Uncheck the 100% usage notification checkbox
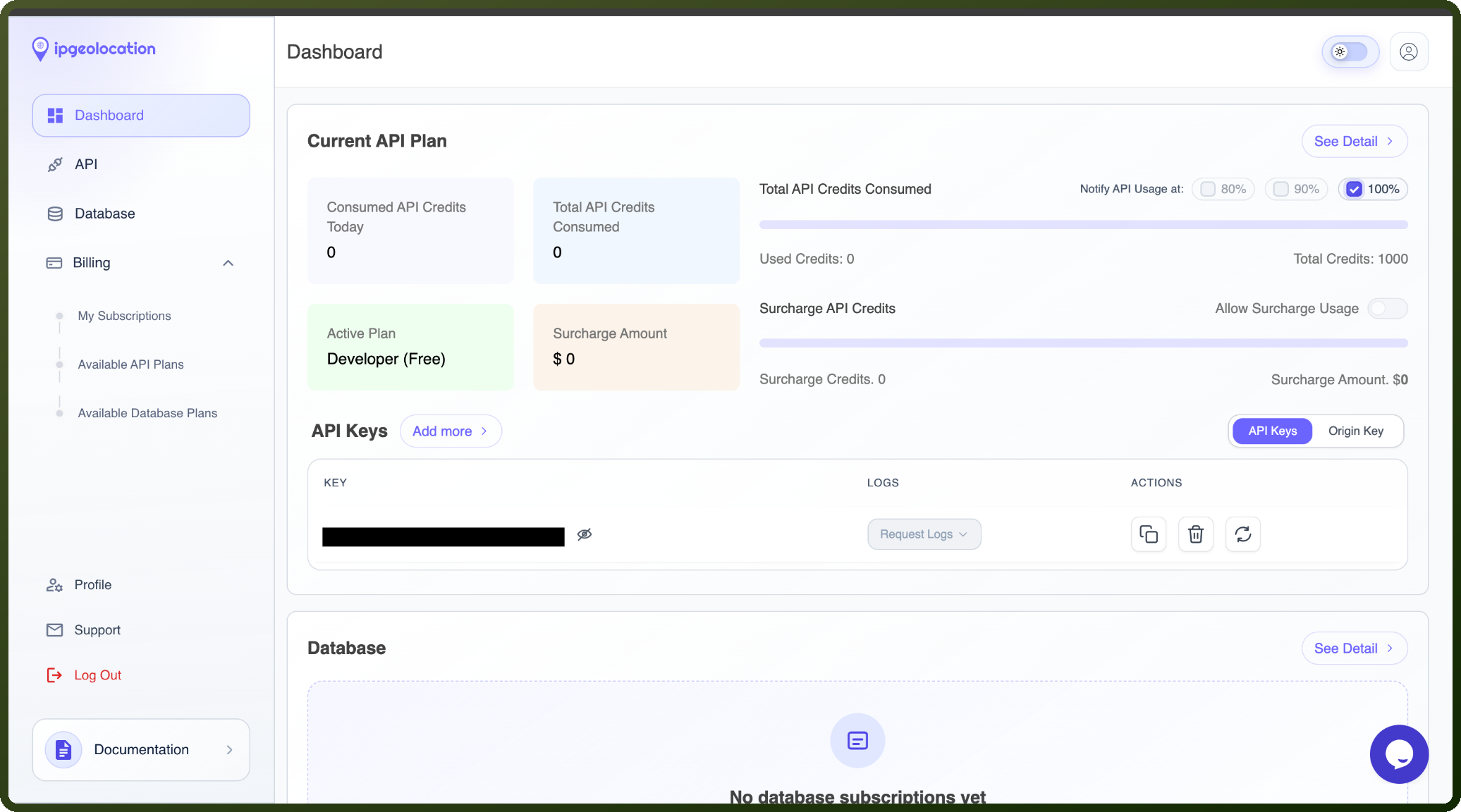Viewport: 1461px width, 812px height. [1354, 189]
